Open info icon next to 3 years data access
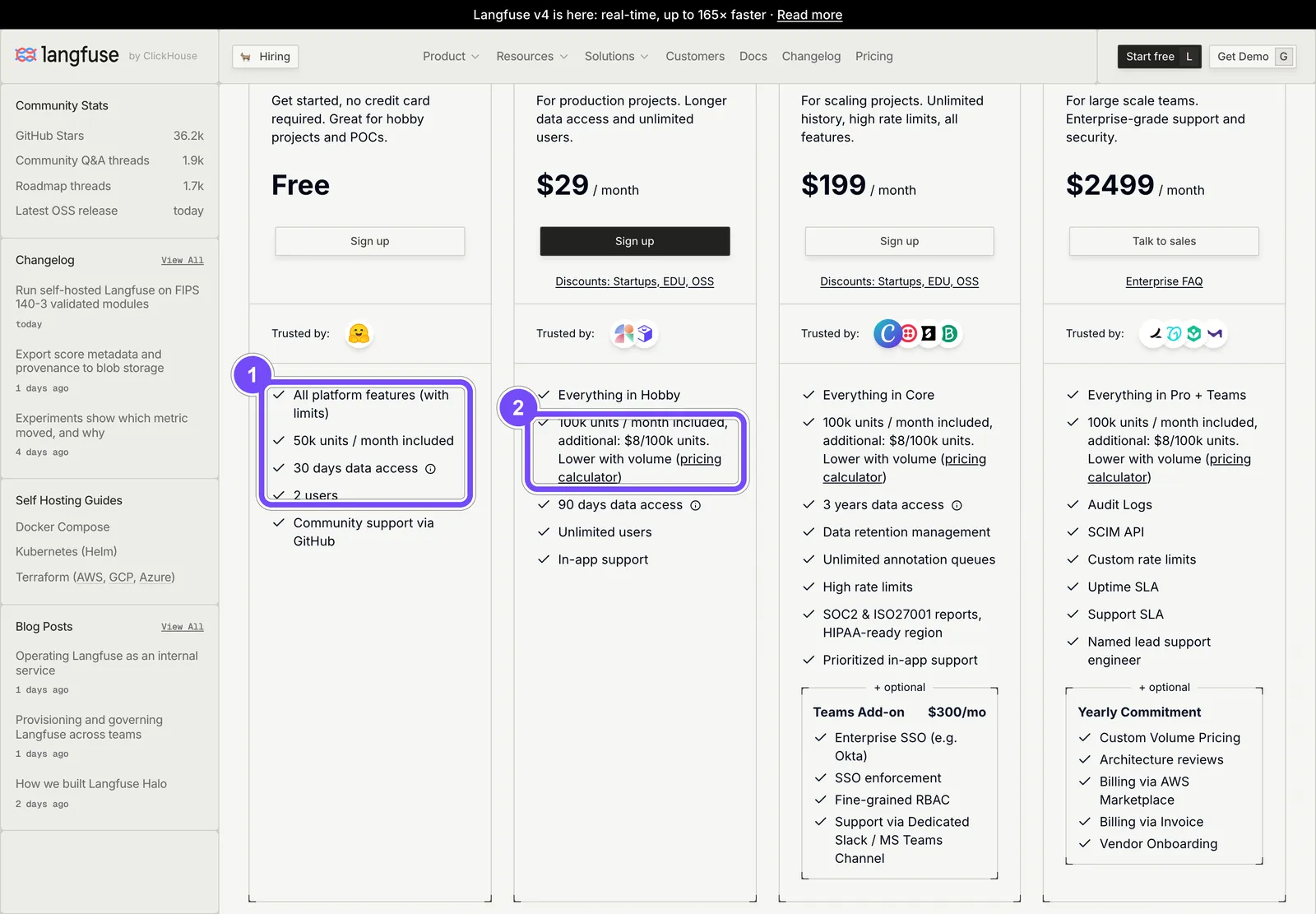The height and width of the screenshot is (914, 1316). 957,505
